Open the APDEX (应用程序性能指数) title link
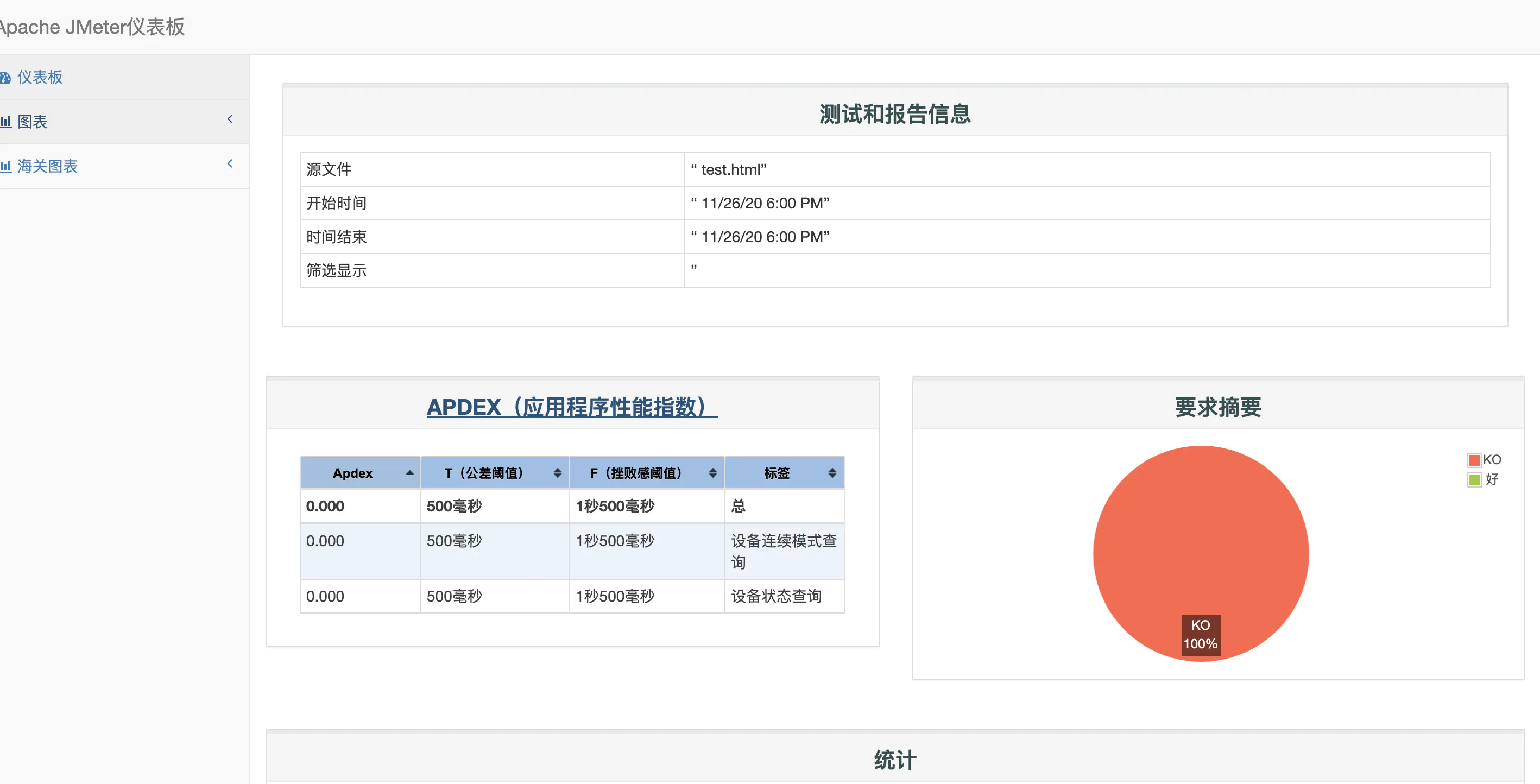The image size is (1540, 784). coord(572,407)
